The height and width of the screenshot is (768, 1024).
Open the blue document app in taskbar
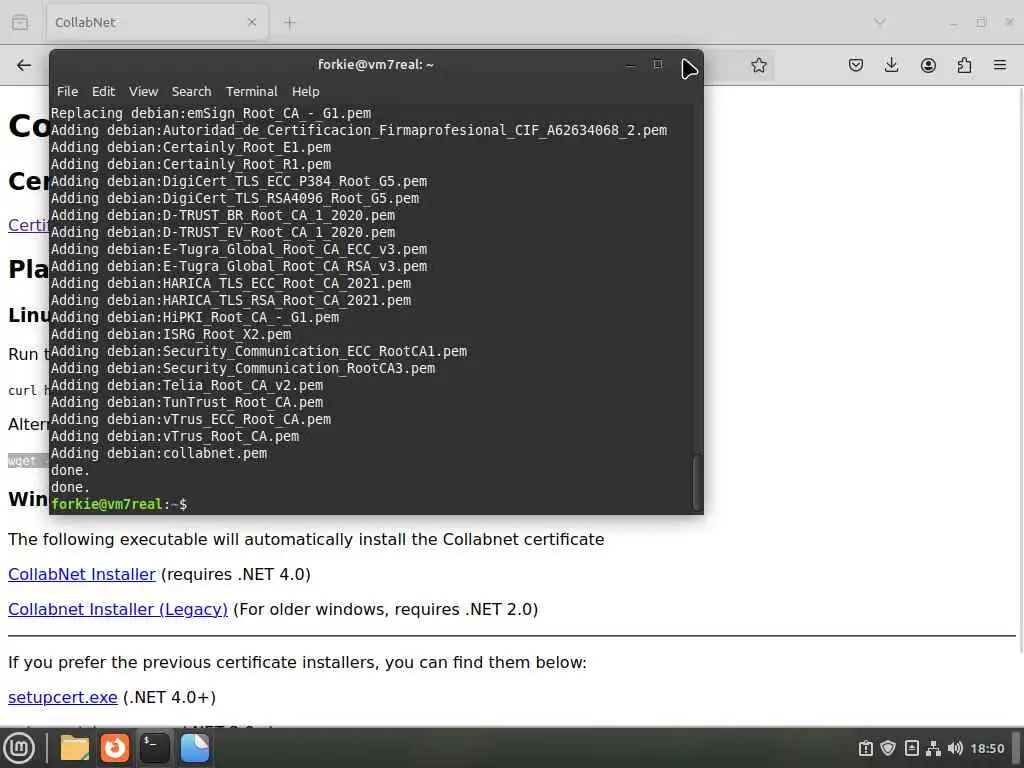(x=195, y=748)
